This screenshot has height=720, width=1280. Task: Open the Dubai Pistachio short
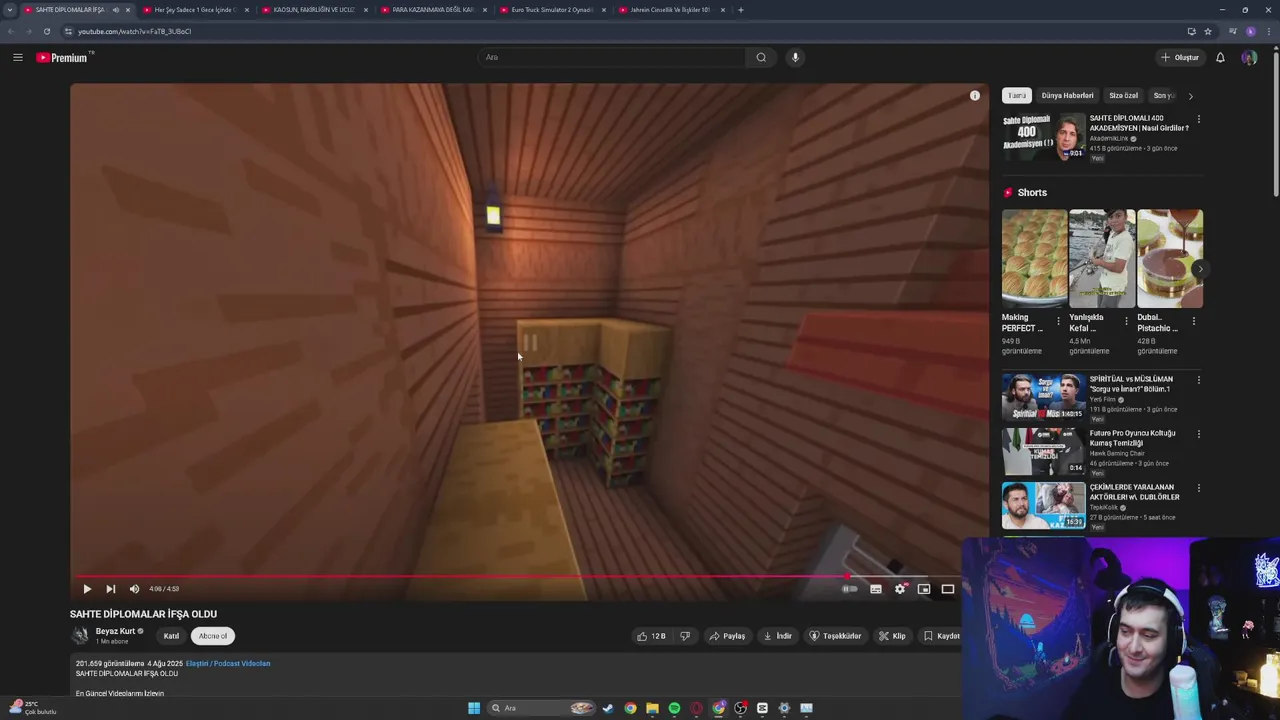[1170, 258]
